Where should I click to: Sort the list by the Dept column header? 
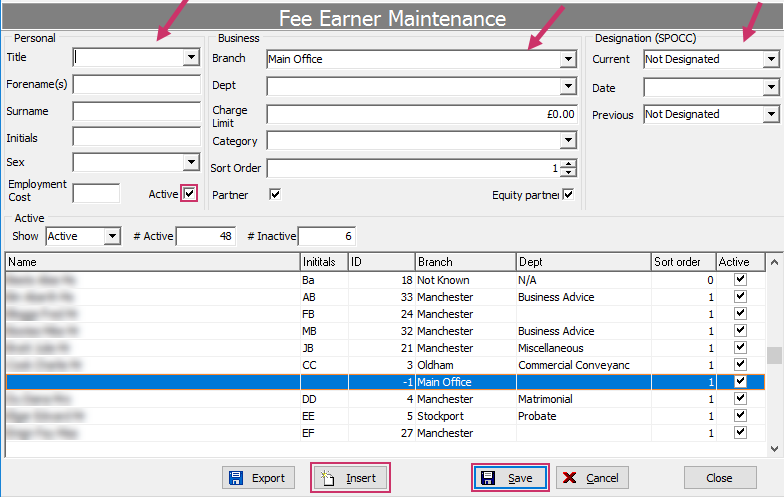[x=584, y=262]
